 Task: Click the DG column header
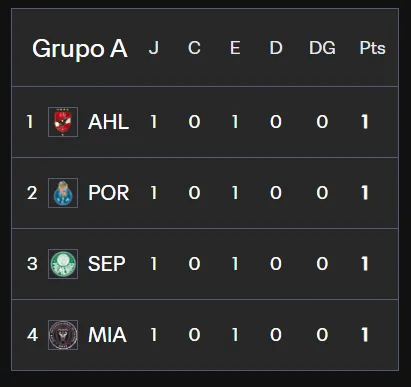(322, 48)
